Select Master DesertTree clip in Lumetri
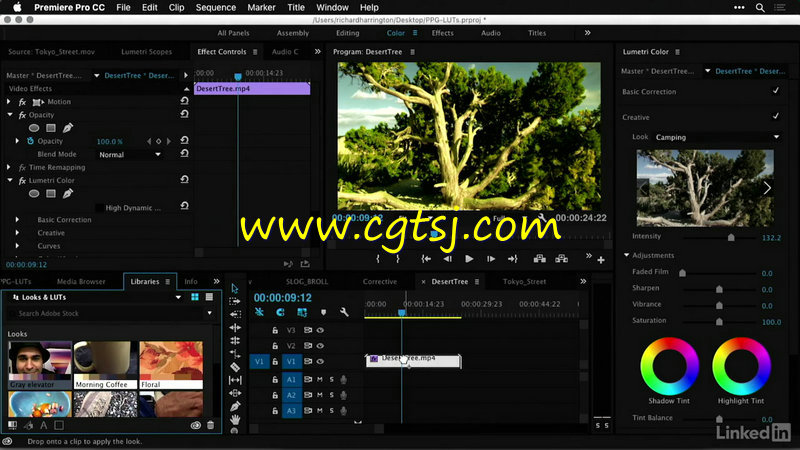Screen dimensions: 800x450 pos(657,71)
